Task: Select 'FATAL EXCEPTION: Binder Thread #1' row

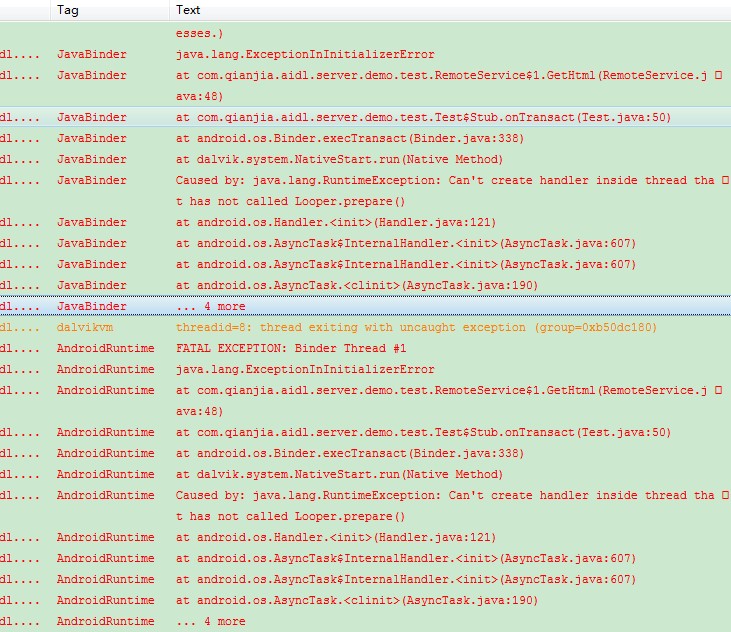Action: [x=366, y=348]
